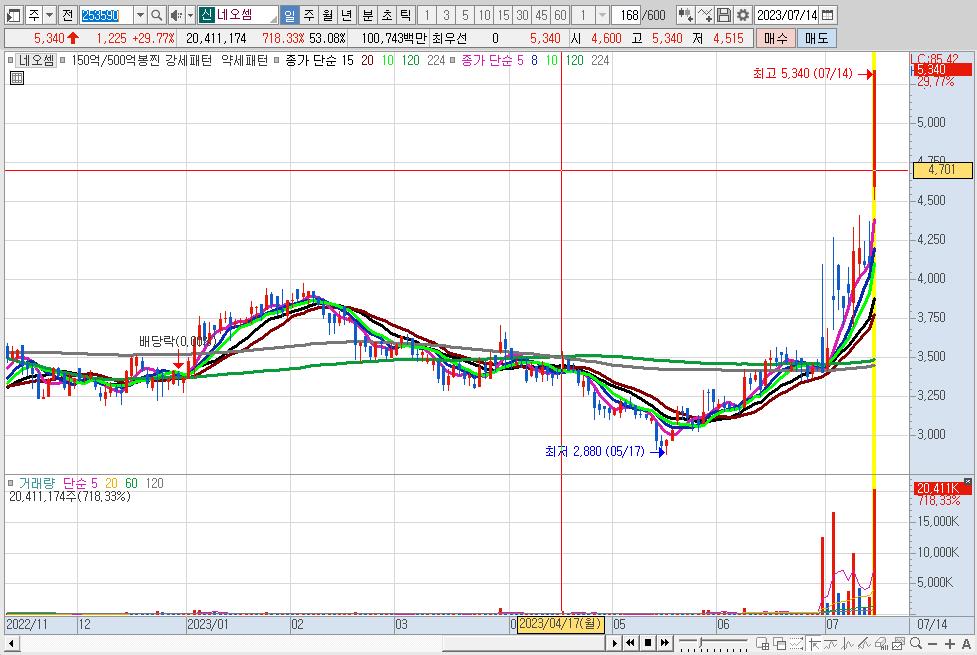Click the 150억/500억봉찐 indicator label
Image resolution: width=977 pixels, height=655 pixels.
point(114,60)
